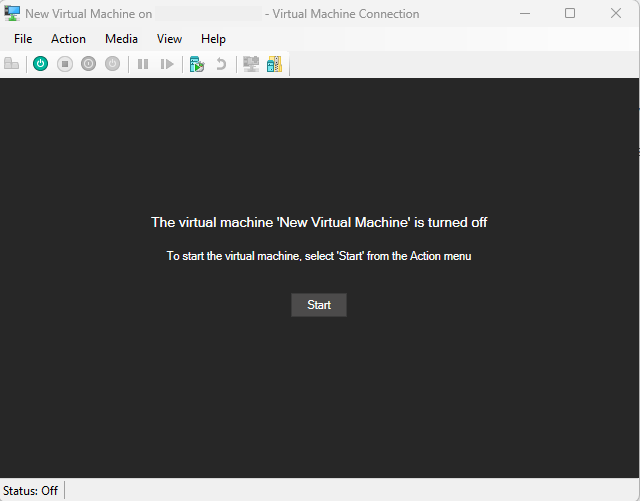Screen dimensions: 640x501
Task: Toggle the Enhanced Session toolbar icon
Action: click(251, 64)
